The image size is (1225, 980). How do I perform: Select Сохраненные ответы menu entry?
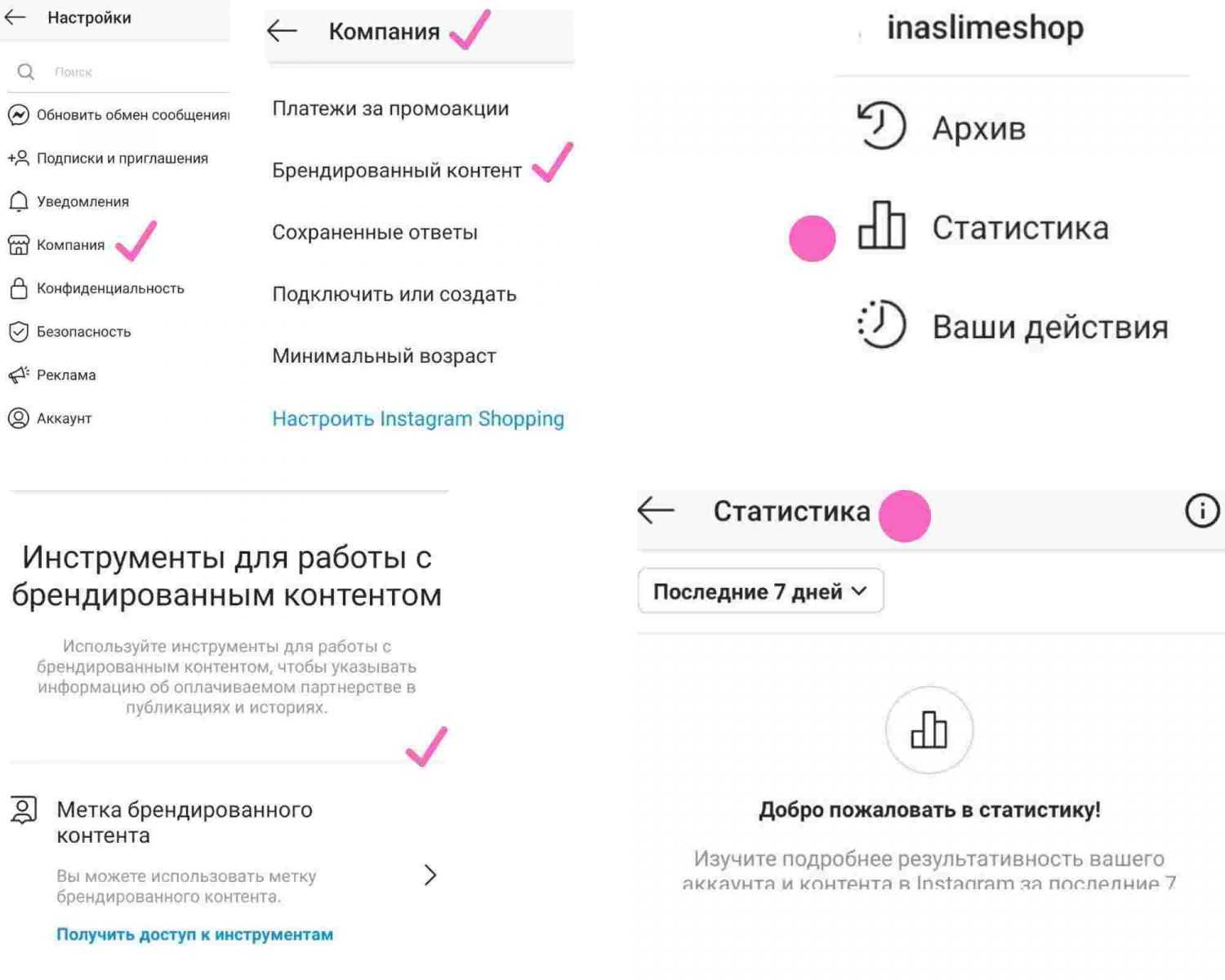click(x=375, y=233)
